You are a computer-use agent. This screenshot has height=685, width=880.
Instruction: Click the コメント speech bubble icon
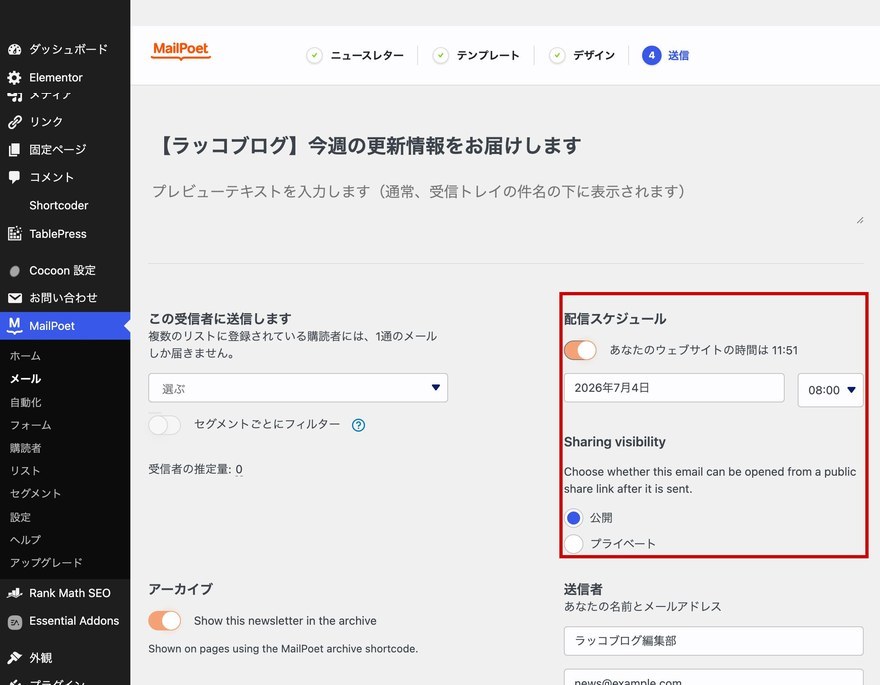click(x=15, y=177)
